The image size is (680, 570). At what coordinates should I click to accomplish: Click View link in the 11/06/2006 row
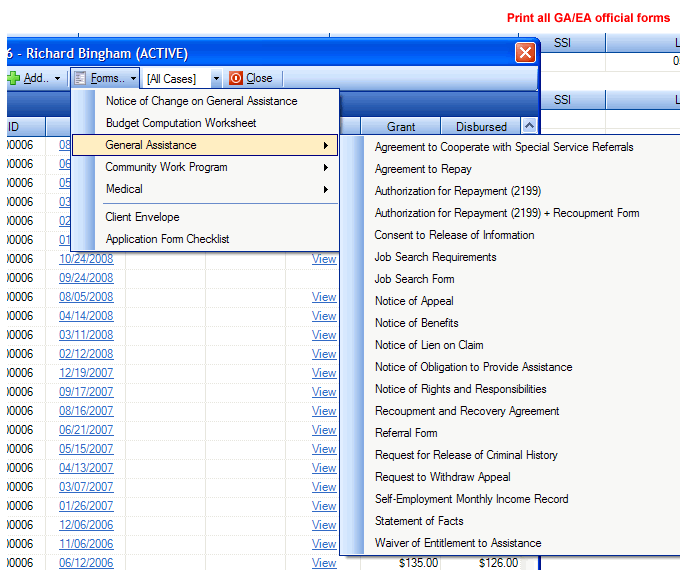324,544
